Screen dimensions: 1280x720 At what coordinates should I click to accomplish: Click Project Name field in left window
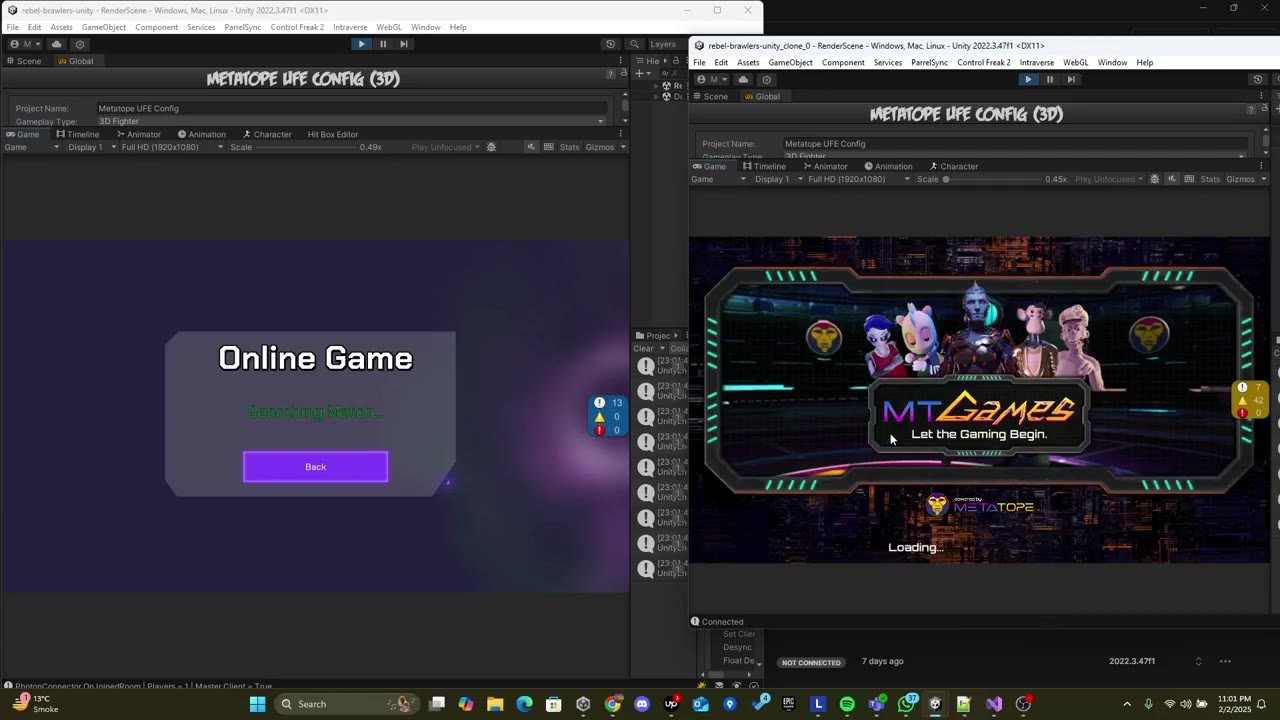pyautogui.click(x=351, y=108)
